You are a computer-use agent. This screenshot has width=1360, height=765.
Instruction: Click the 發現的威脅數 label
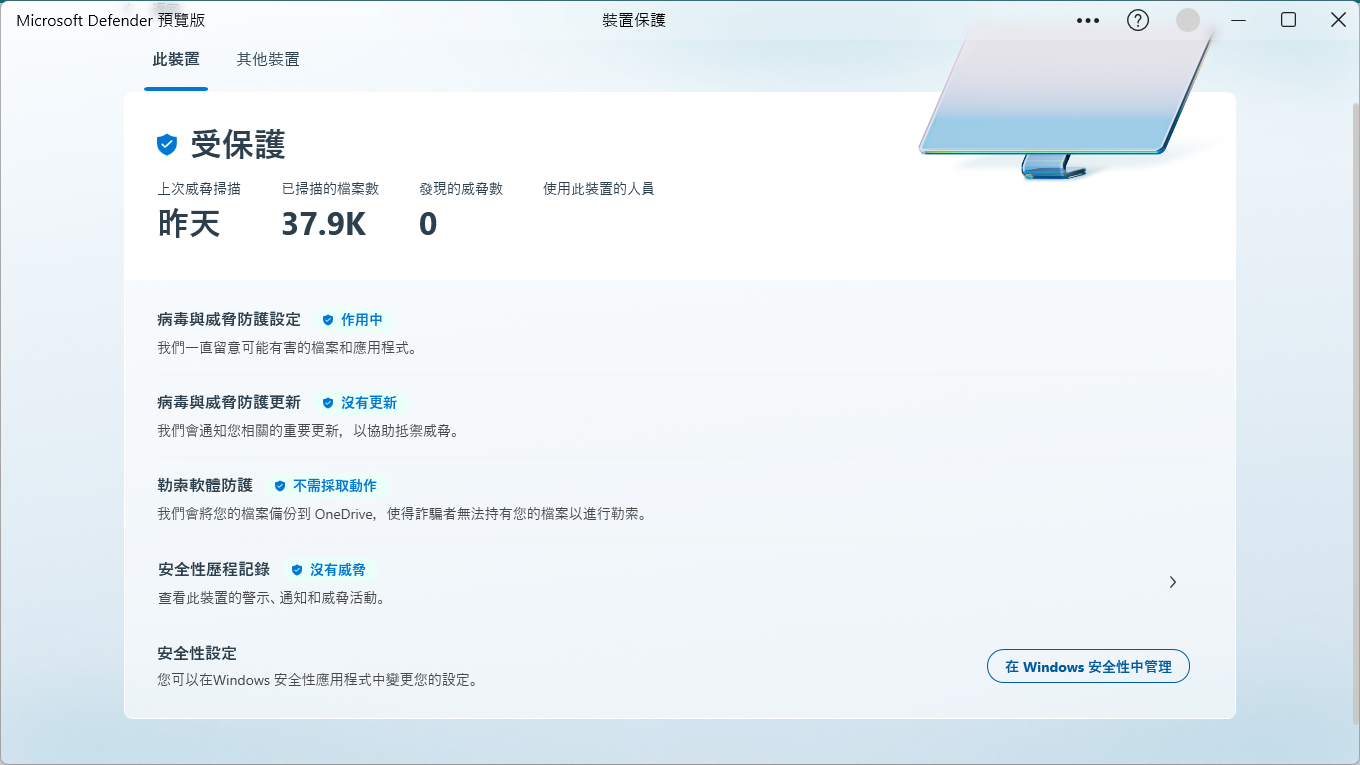(461, 188)
